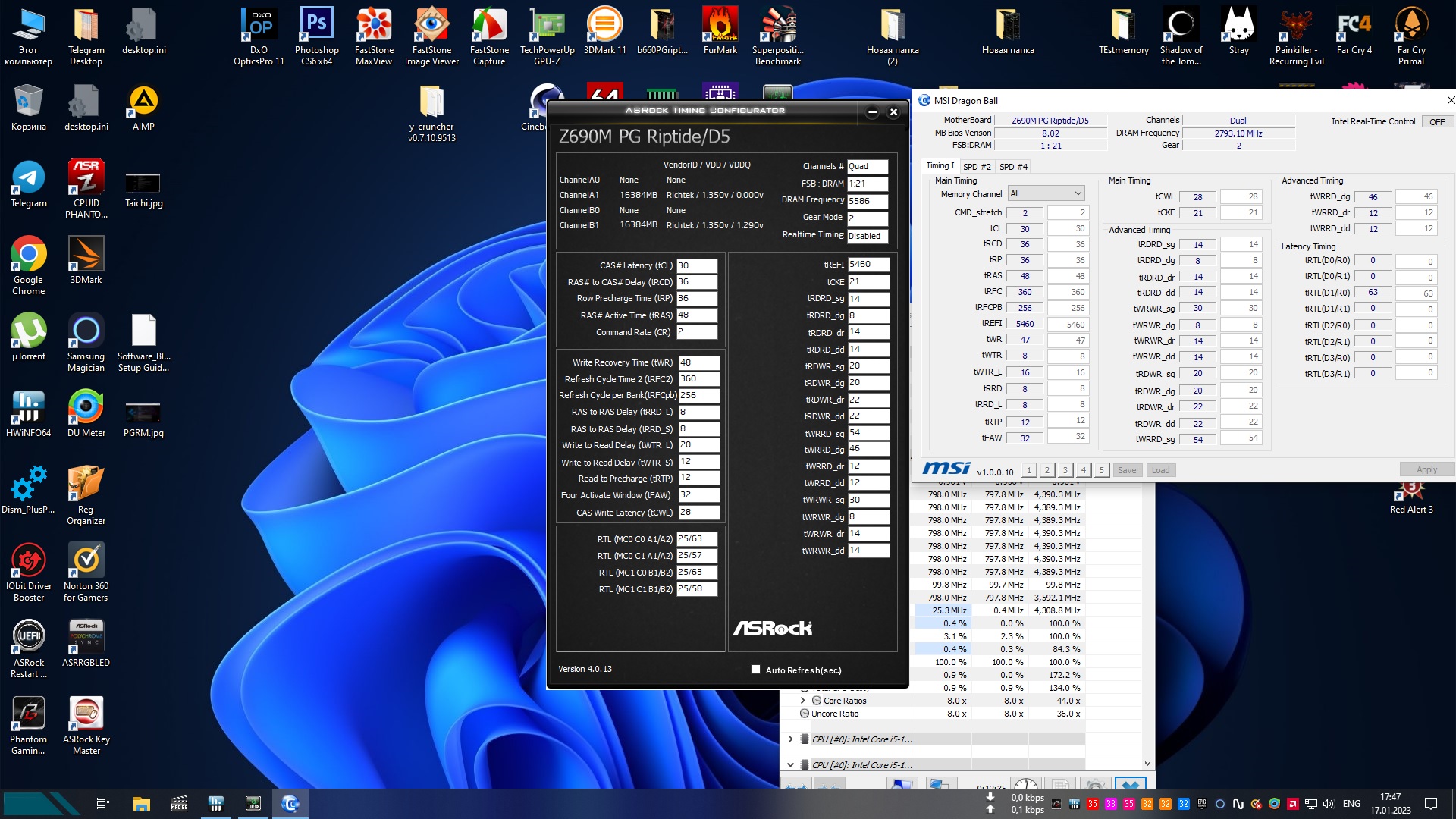1456x819 pixels.
Task: Open CPUID PHANTOM desktop shortcut
Action: pyautogui.click(x=86, y=189)
